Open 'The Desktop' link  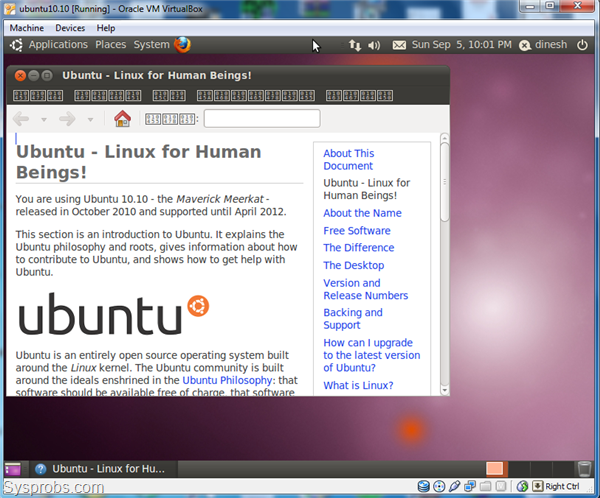tap(354, 265)
